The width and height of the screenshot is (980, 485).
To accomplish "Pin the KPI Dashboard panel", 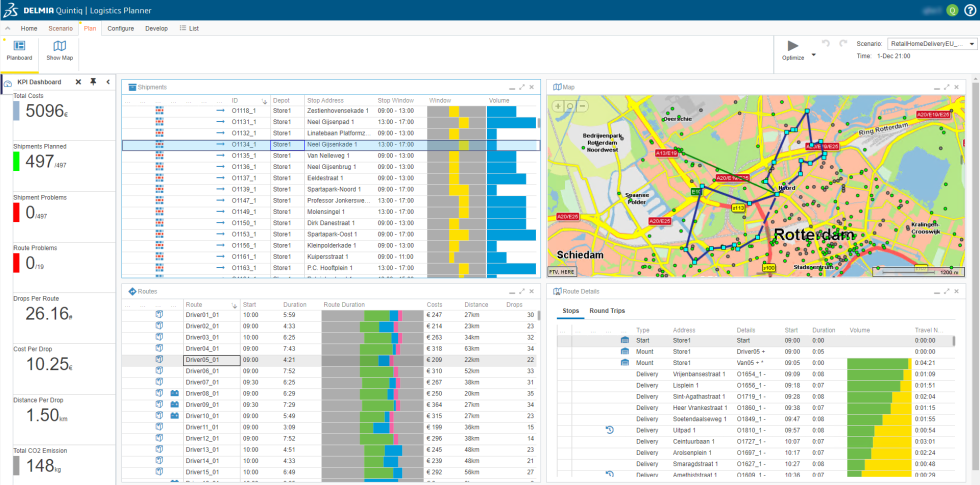I will pyautogui.click(x=93, y=82).
